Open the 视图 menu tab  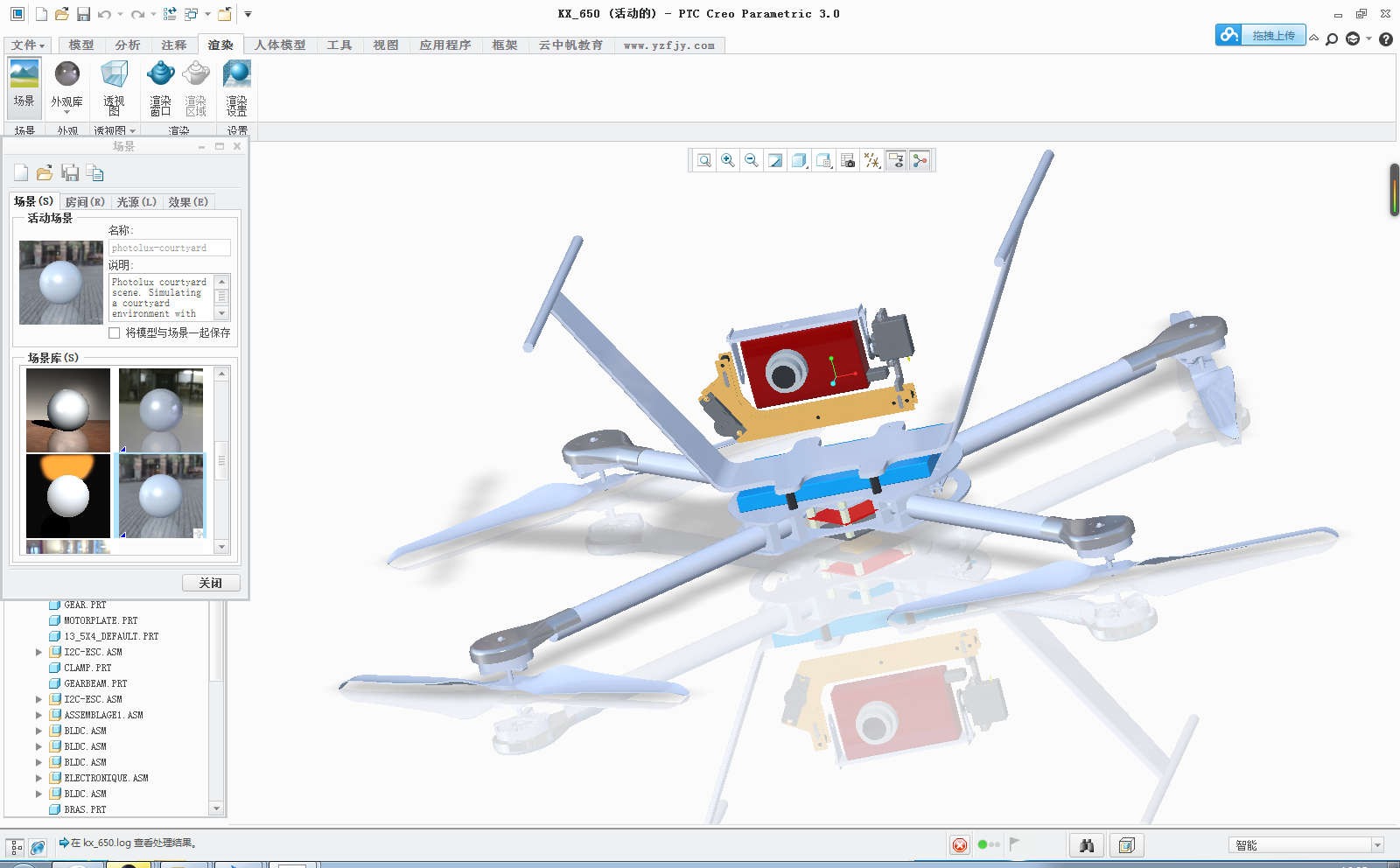pyautogui.click(x=386, y=45)
